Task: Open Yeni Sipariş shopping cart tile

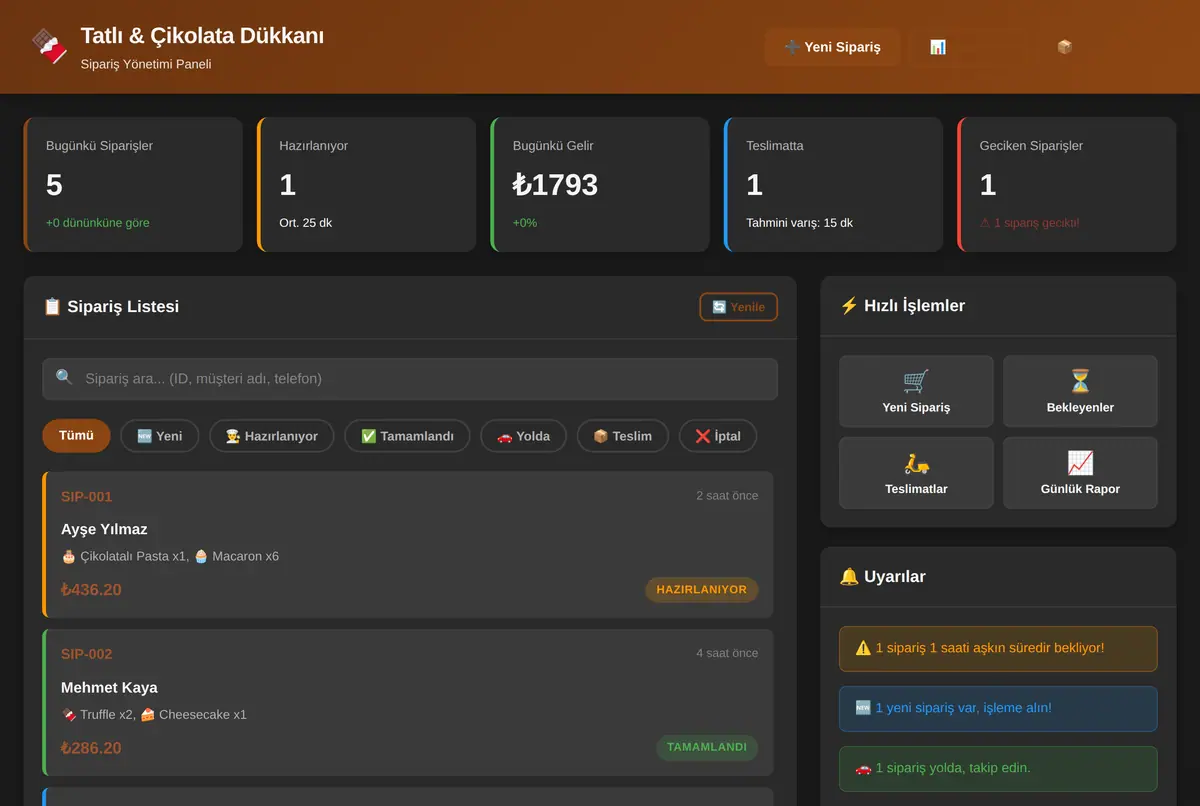Action: [916, 391]
